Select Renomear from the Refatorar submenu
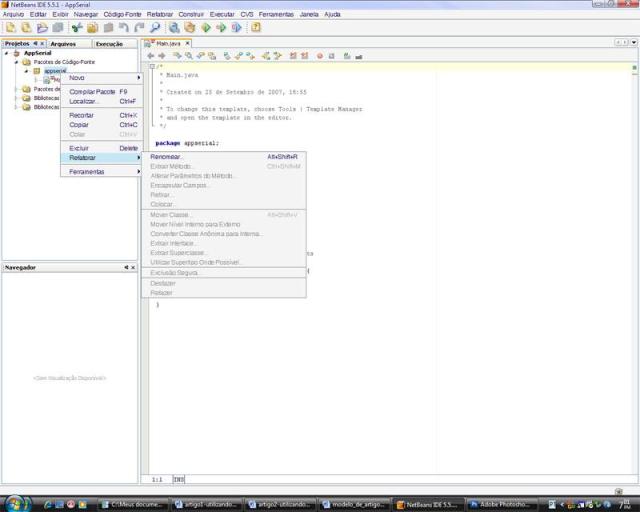Screen dimensions: 640x512 (167, 157)
